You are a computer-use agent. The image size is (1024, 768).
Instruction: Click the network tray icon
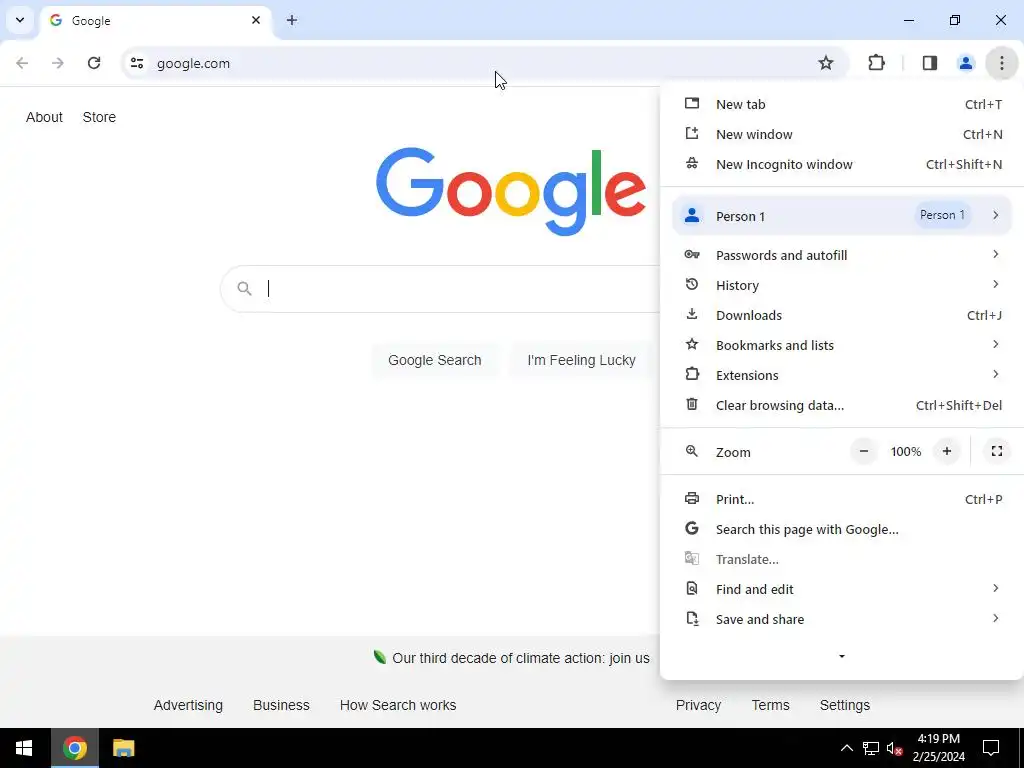coord(871,748)
